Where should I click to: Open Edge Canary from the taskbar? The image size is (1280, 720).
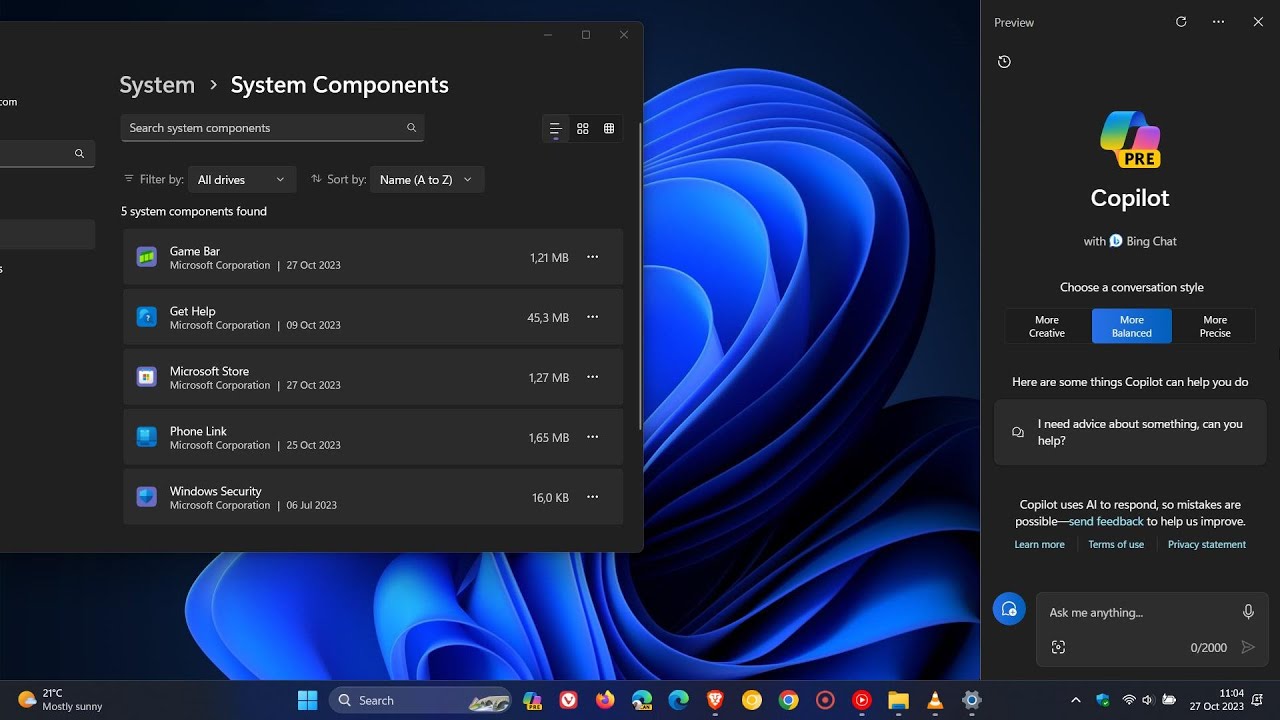coord(642,700)
